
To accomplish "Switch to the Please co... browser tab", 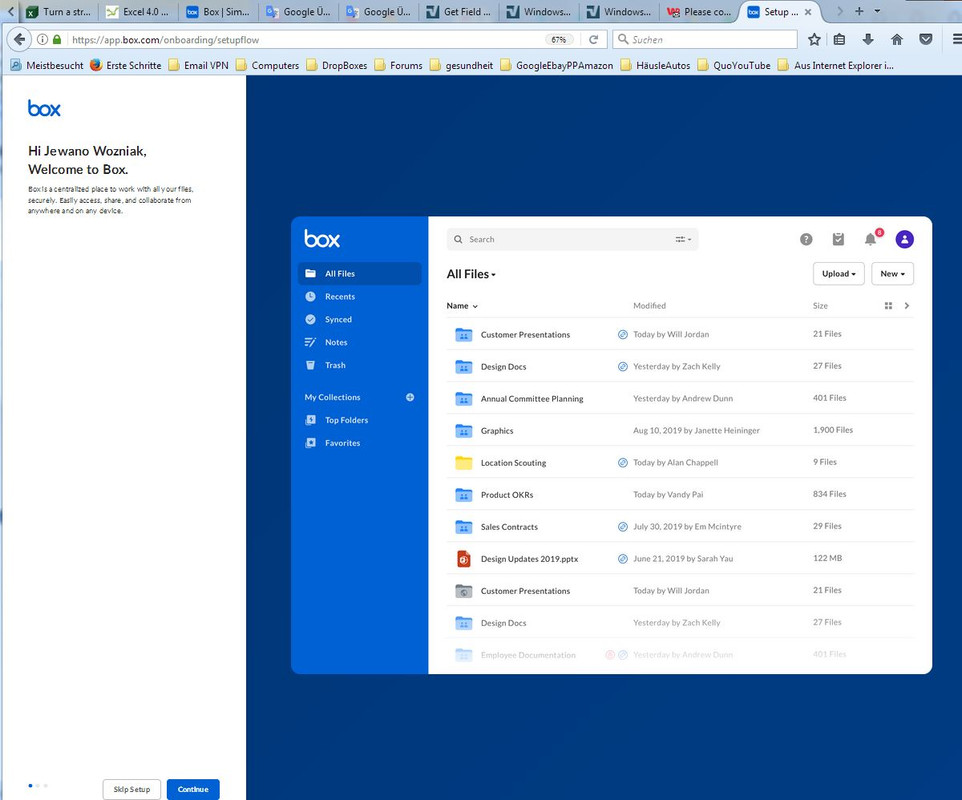I will coord(699,12).
